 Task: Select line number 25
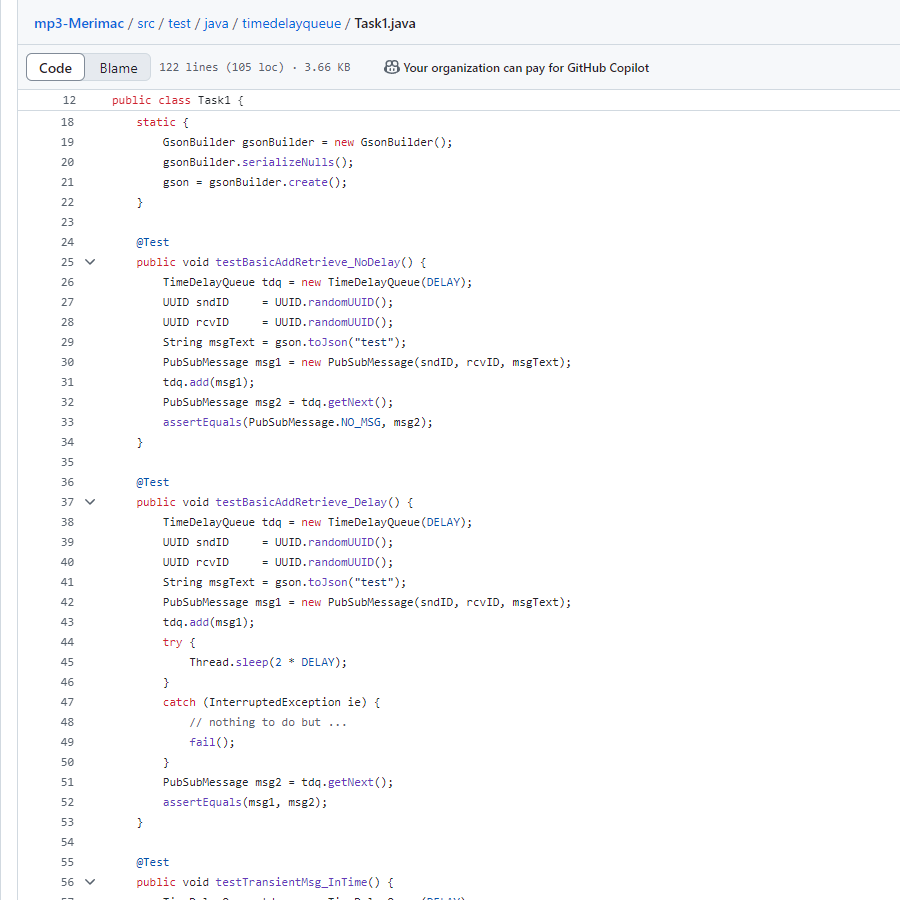[x=67, y=262]
